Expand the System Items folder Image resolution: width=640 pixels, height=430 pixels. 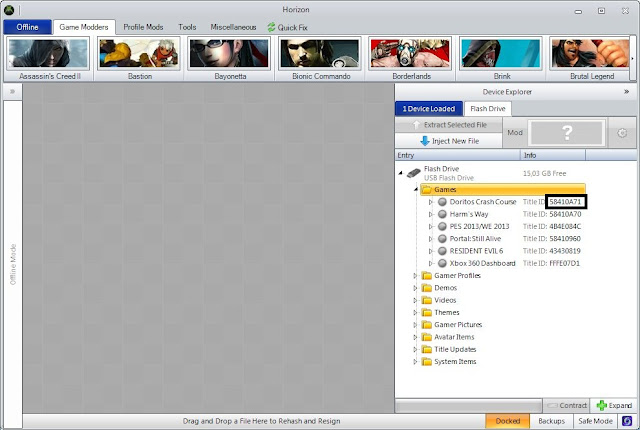[x=415, y=361]
